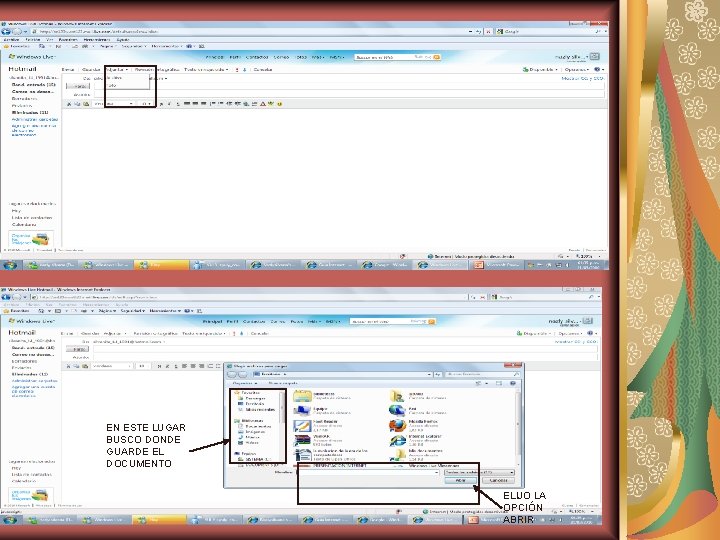Click the back arrow in the file chooser dialog

point(232,375)
